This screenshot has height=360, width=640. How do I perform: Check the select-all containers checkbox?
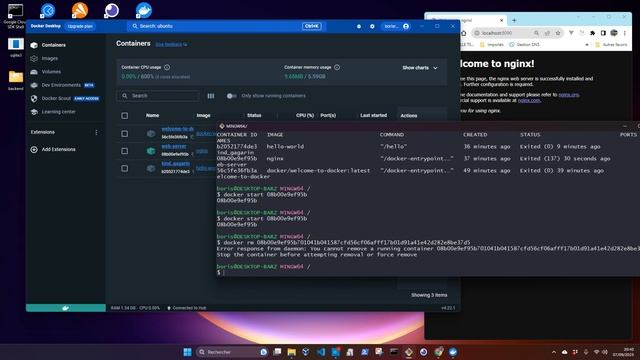[x=124, y=116]
